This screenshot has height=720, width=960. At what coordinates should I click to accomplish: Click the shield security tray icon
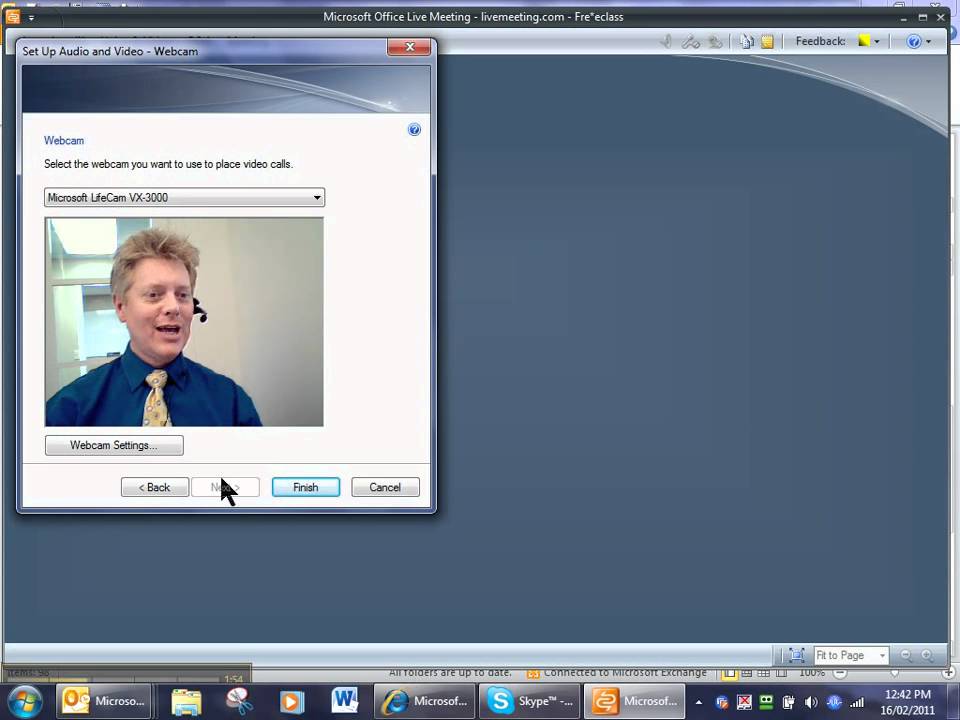pos(722,702)
